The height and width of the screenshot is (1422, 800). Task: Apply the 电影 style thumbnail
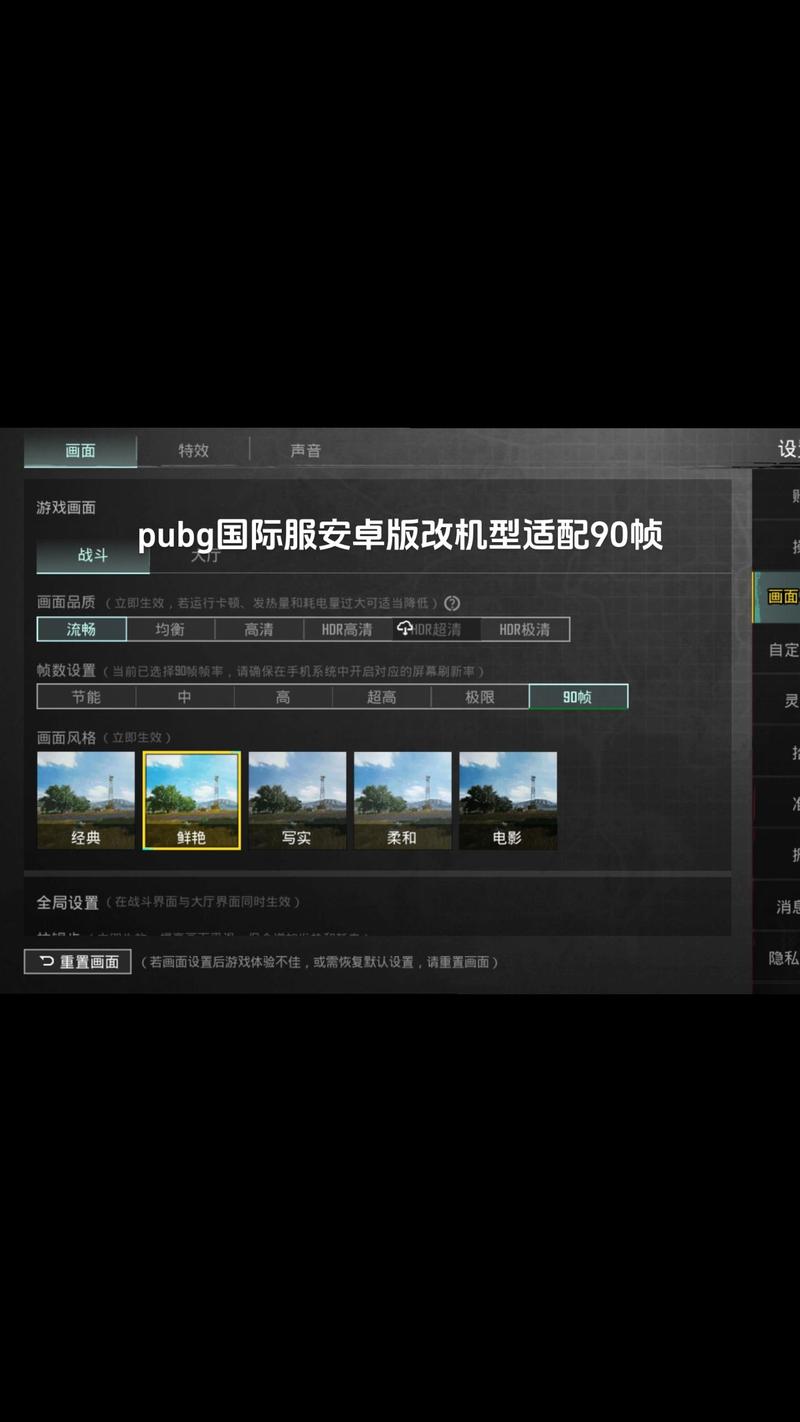point(508,801)
